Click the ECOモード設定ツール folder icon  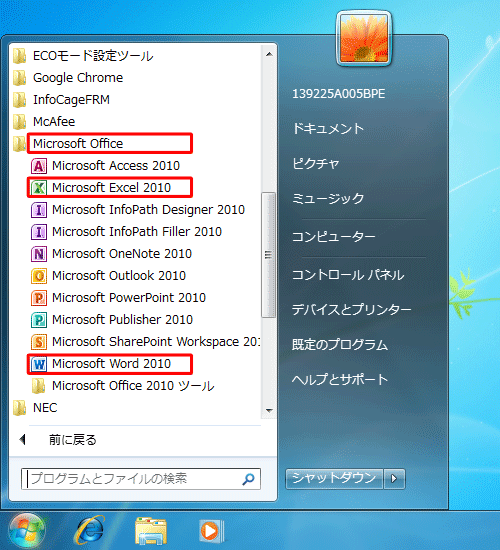(20, 56)
